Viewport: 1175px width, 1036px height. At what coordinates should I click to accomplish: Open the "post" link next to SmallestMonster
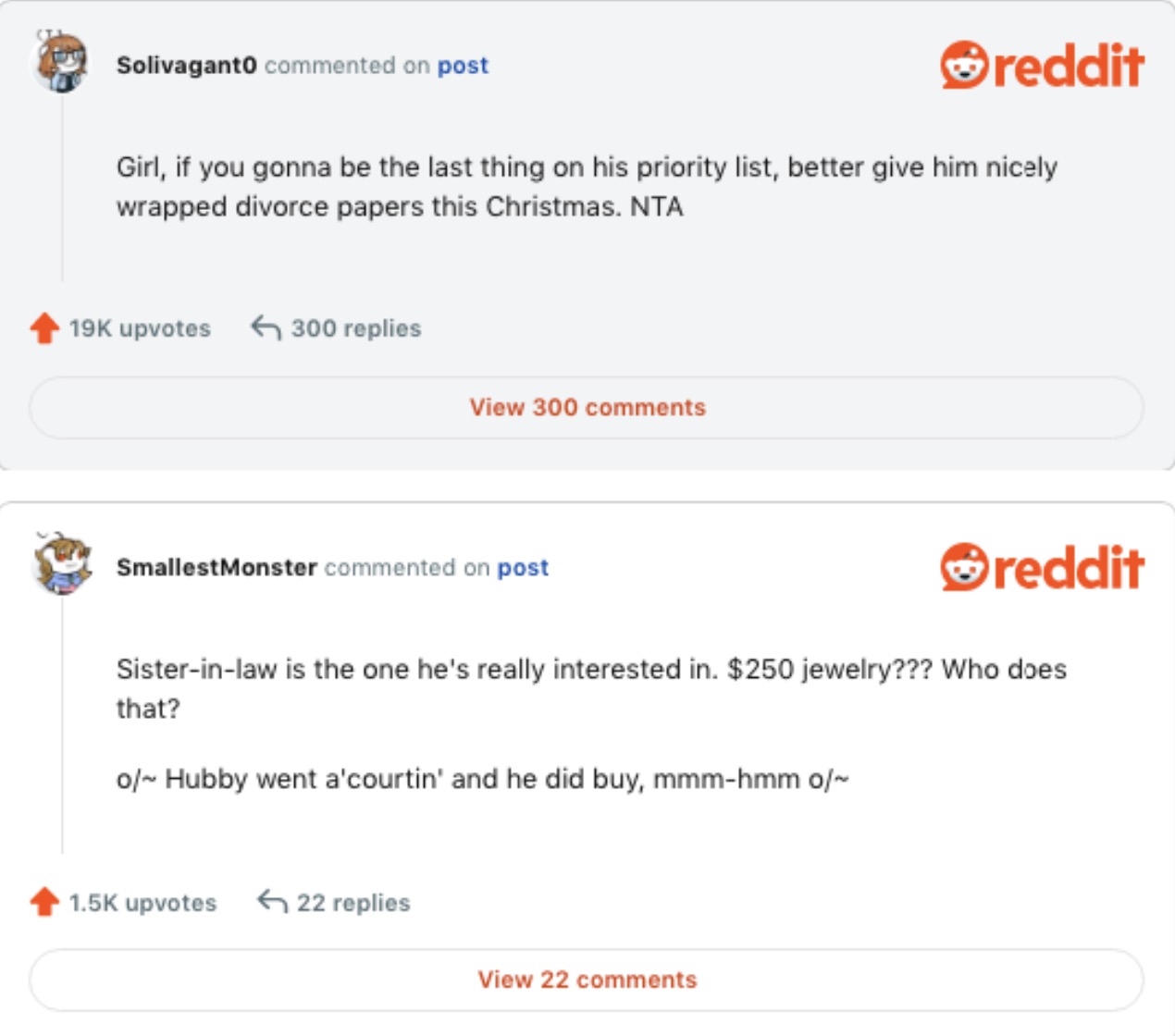click(523, 567)
